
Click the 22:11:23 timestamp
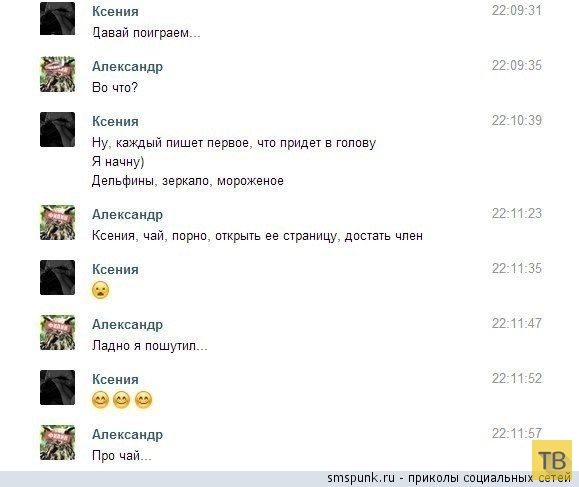tap(517, 213)
